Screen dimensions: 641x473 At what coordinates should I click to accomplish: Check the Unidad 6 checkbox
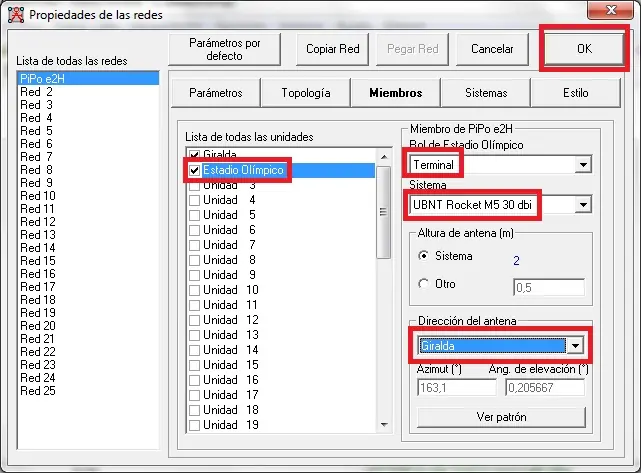point(195,230)
